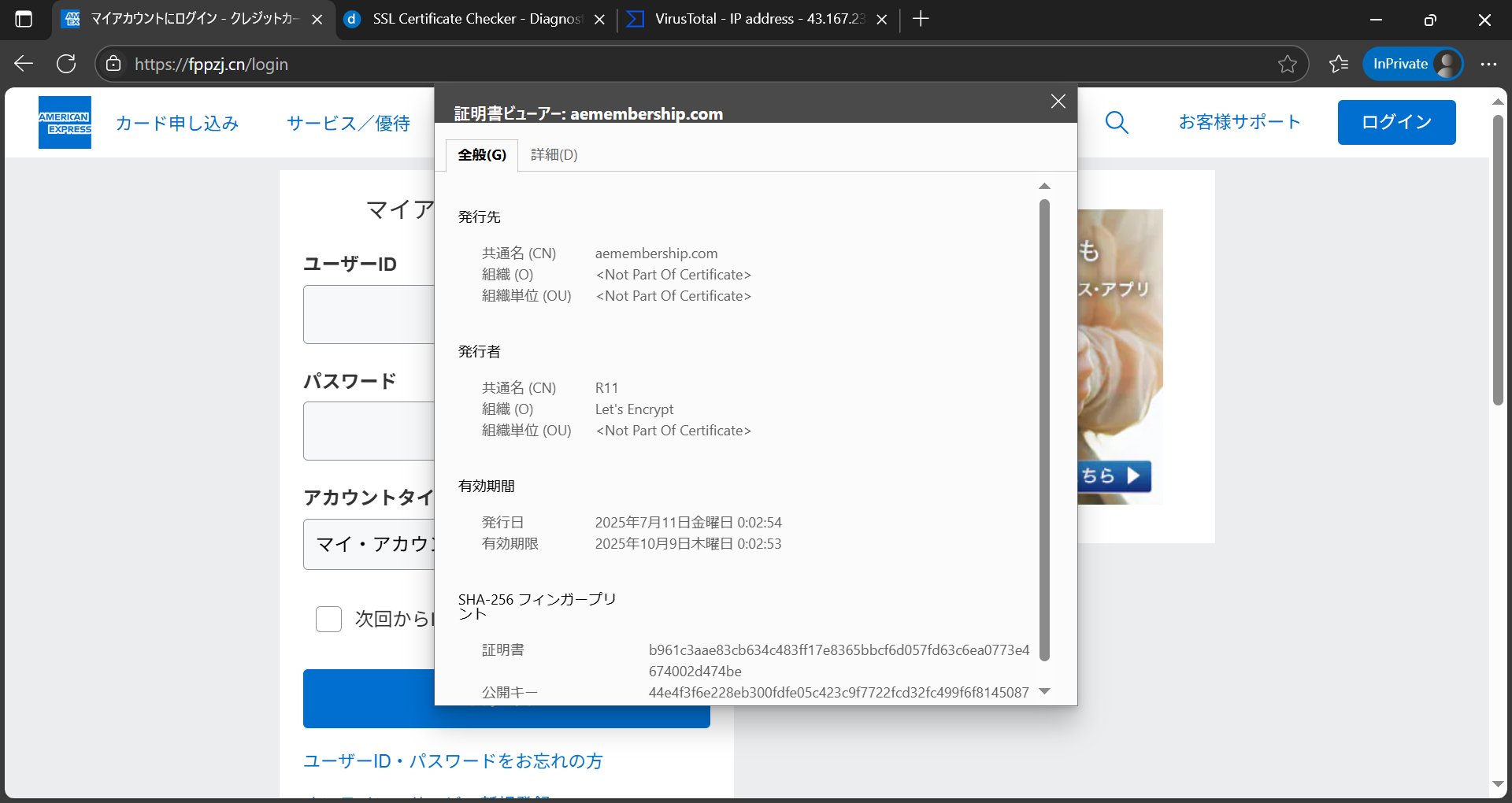Click the 発行日 2025年7月11日 date value
Screen dimensions: 1512x803
click(687, 523)
